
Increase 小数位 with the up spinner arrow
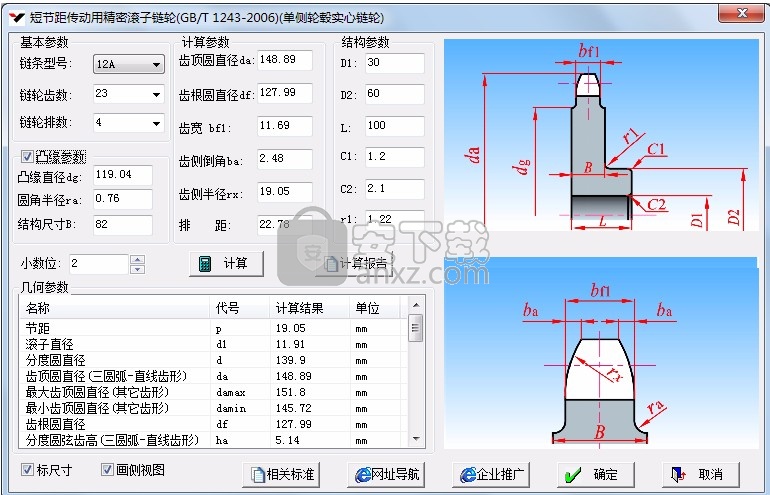[138, 259]
